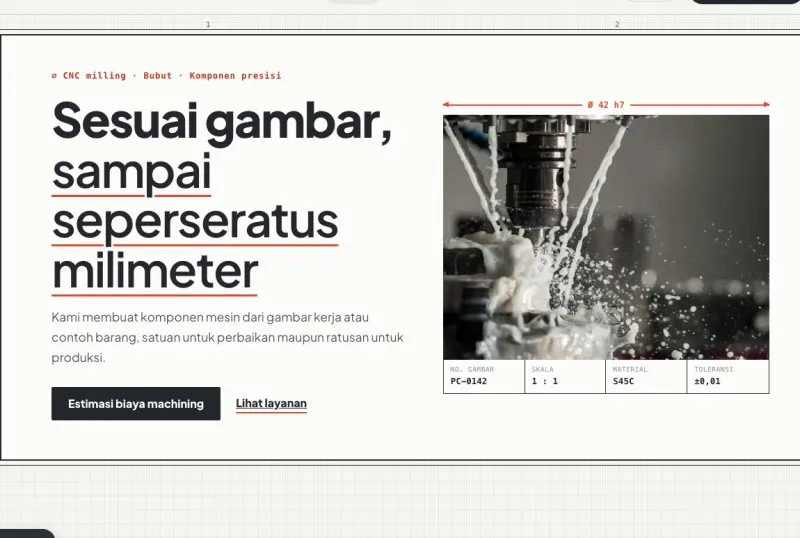Image resolution: width=800 pixels, height=538 pixels.
Task: Click the underlined word 'seperseratus'
Action: pyautogui.click(x=195, y=222)
